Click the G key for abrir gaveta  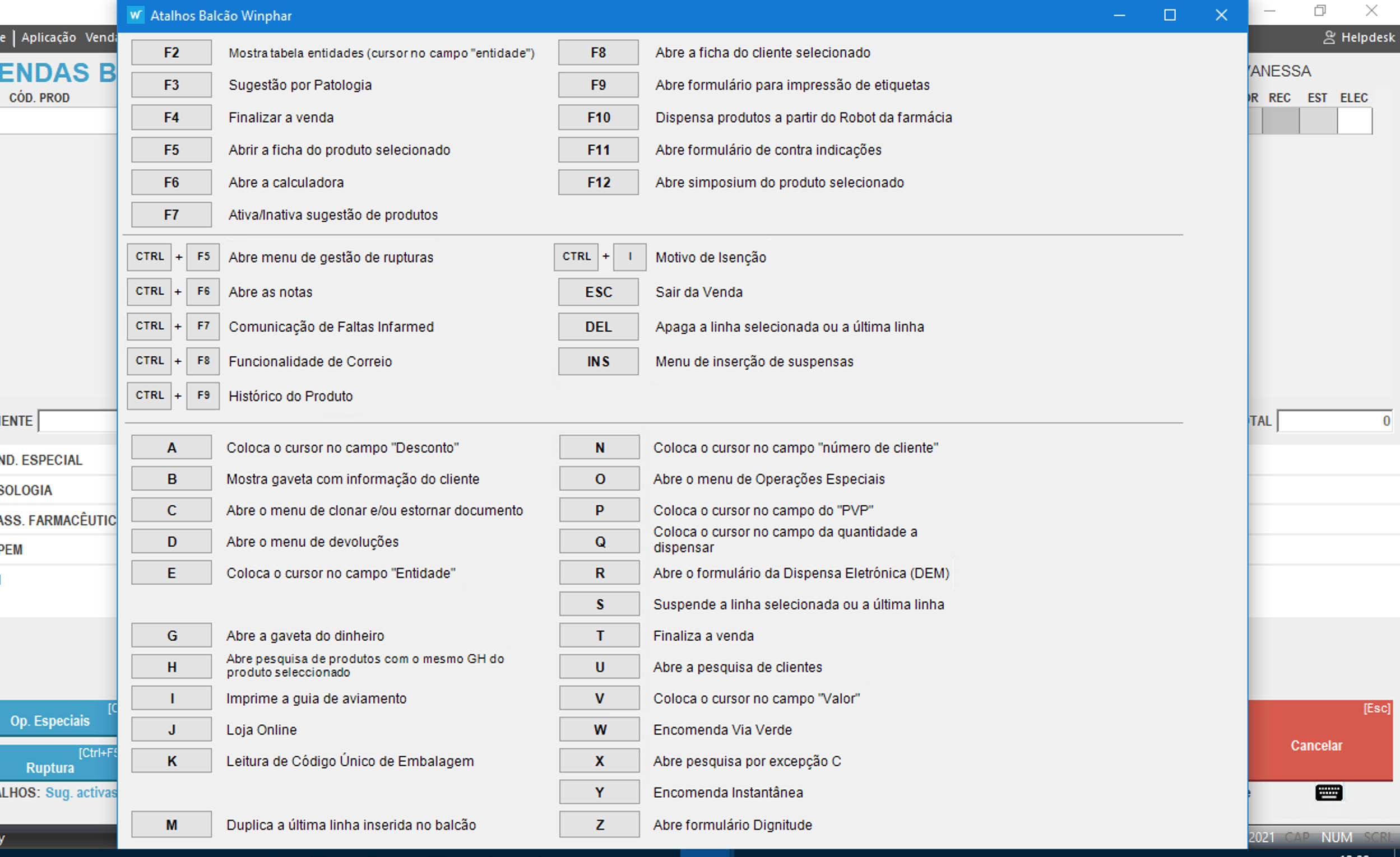(171, 636)
